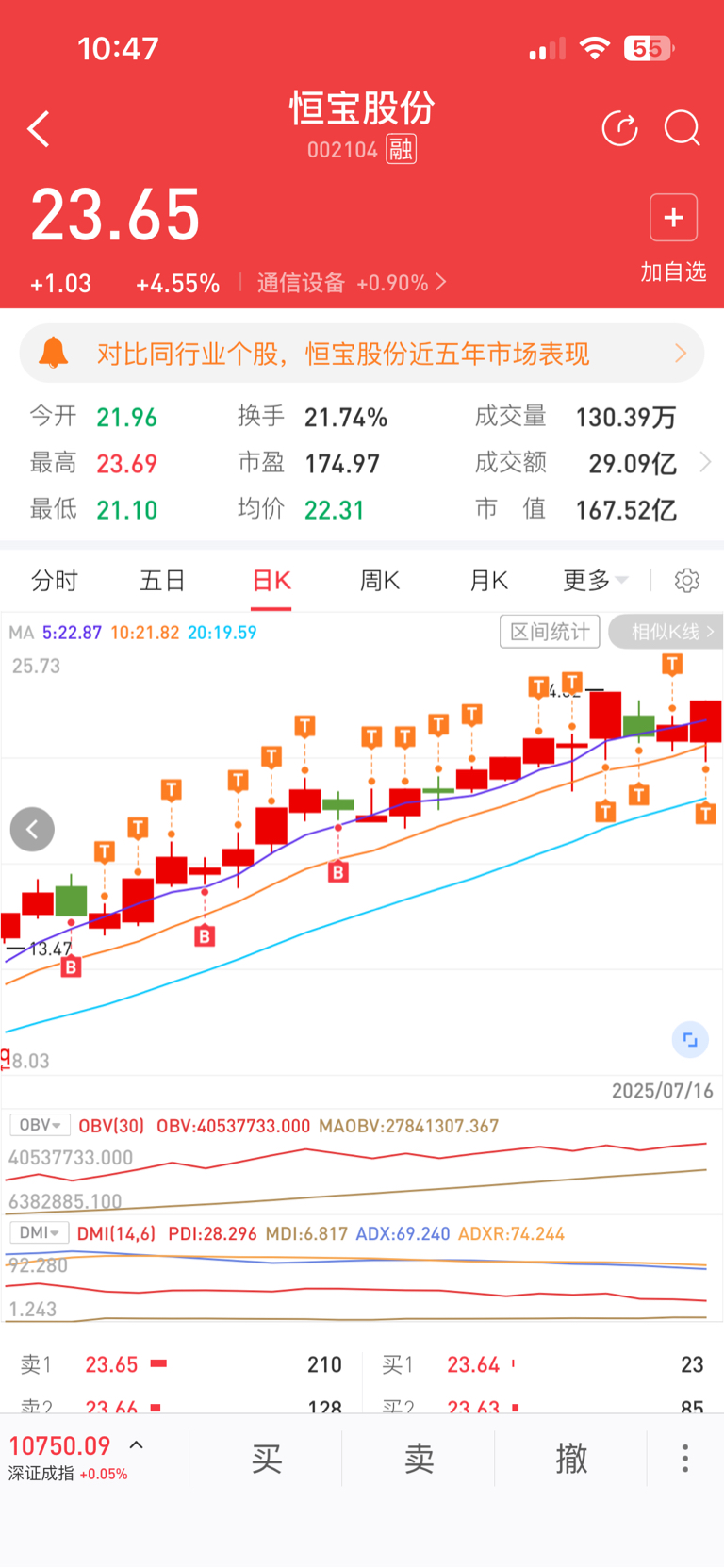Screen dimensions: 724x1568
Task: Switch to 分时 tab
Action: pos(54,580)
